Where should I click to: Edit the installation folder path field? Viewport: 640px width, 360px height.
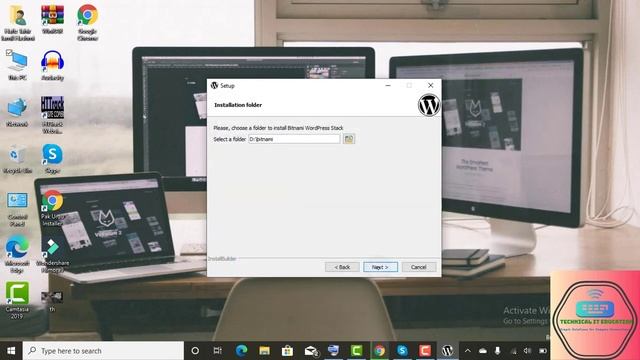294,139
